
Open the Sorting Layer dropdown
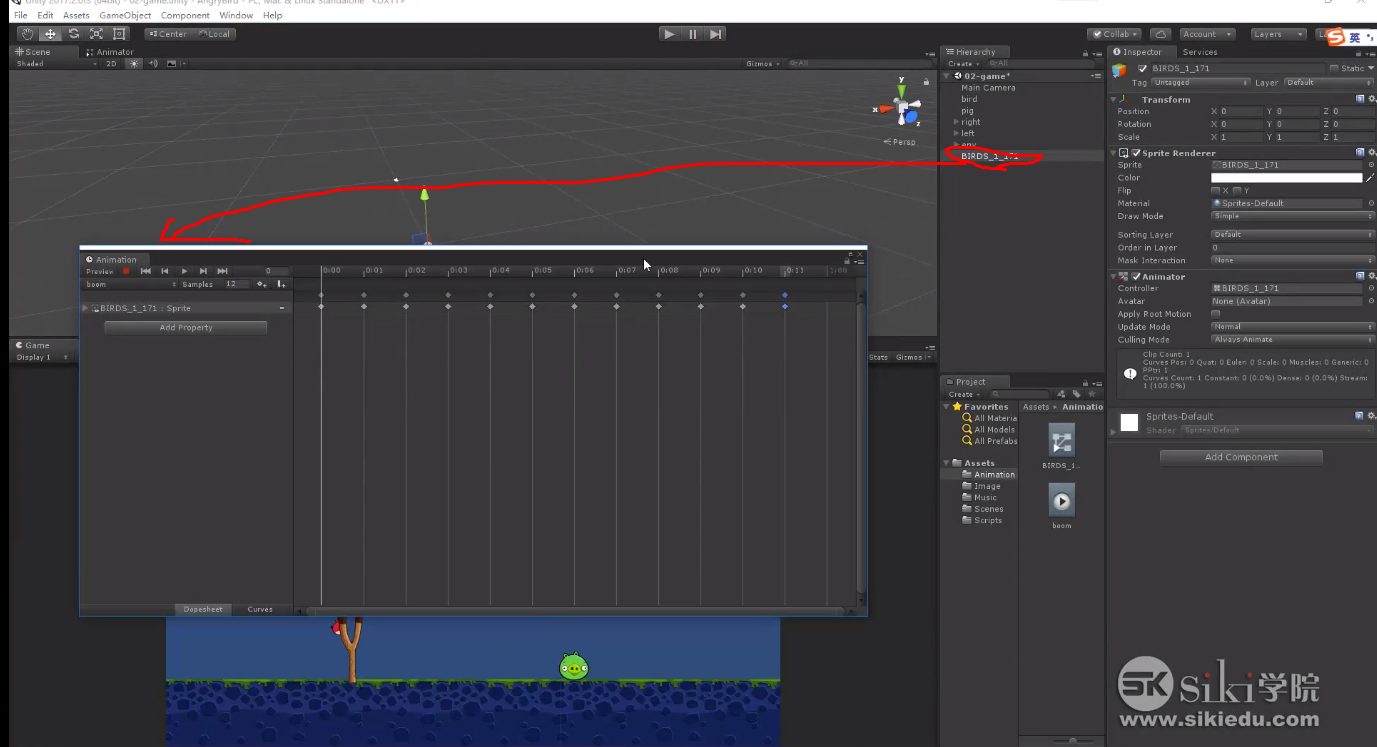[1292, 235]
